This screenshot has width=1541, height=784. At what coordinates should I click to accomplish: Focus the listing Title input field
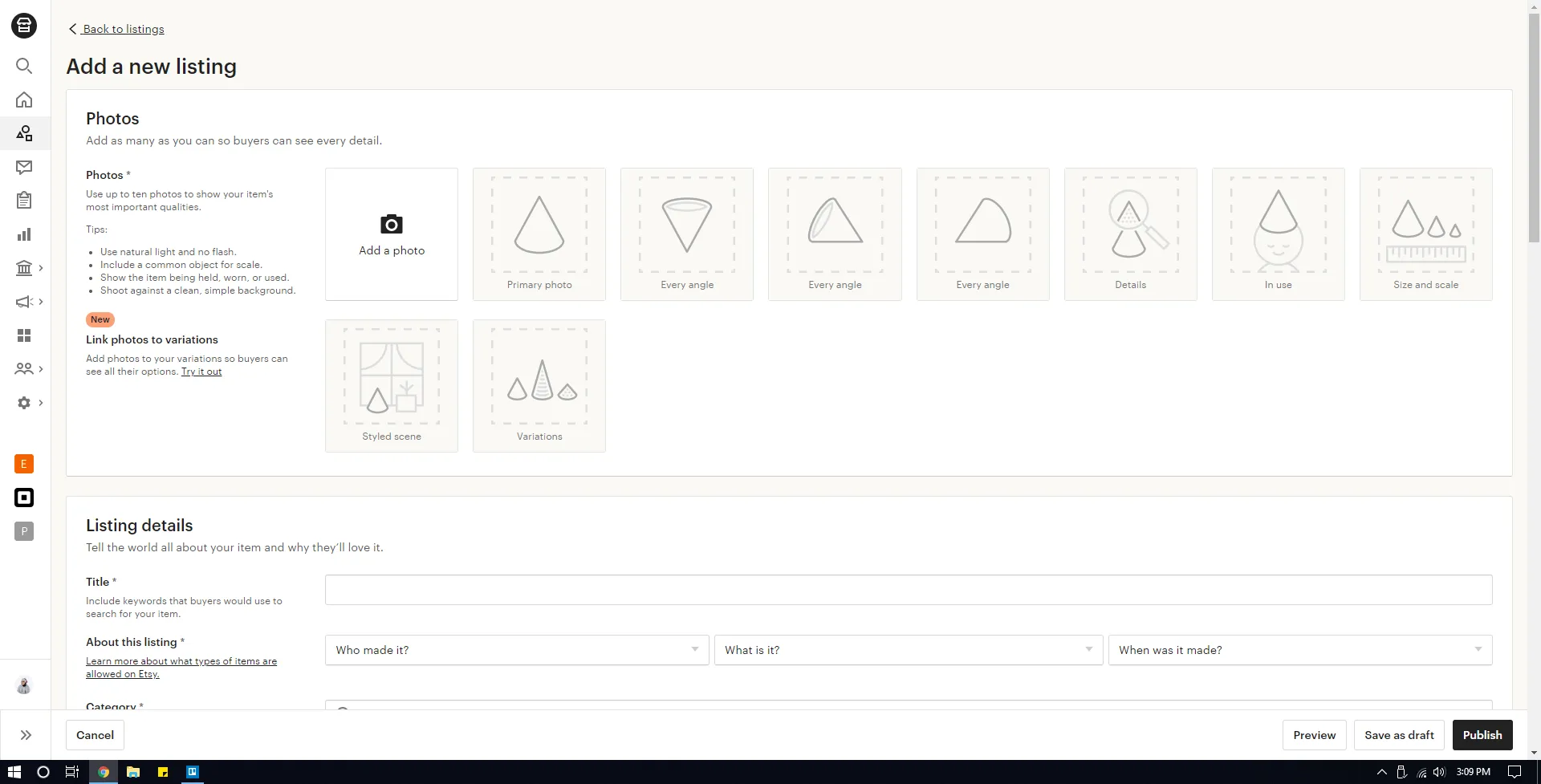(x=909, y=590)
